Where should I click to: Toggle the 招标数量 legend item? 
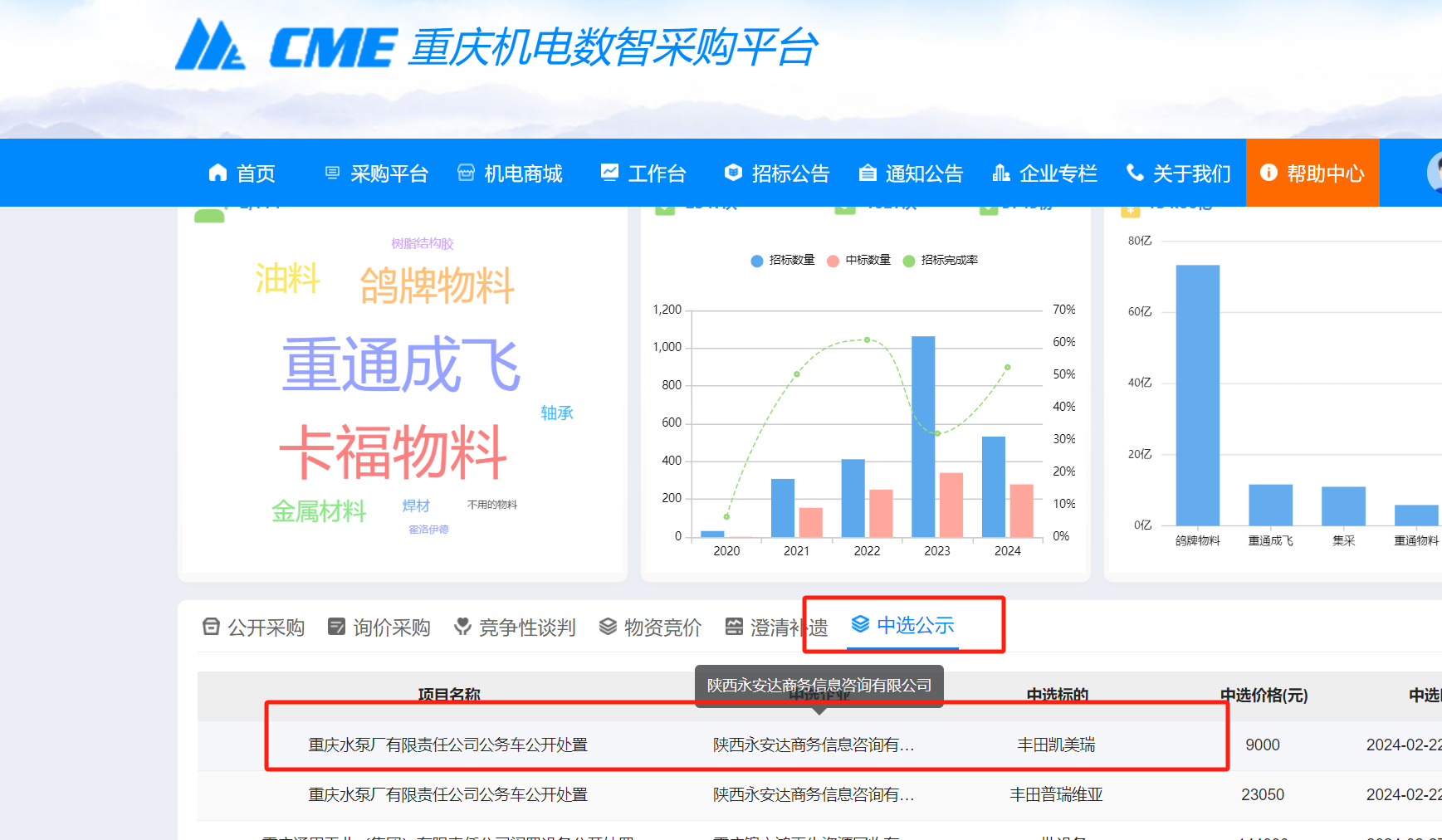tap(783, 261)
